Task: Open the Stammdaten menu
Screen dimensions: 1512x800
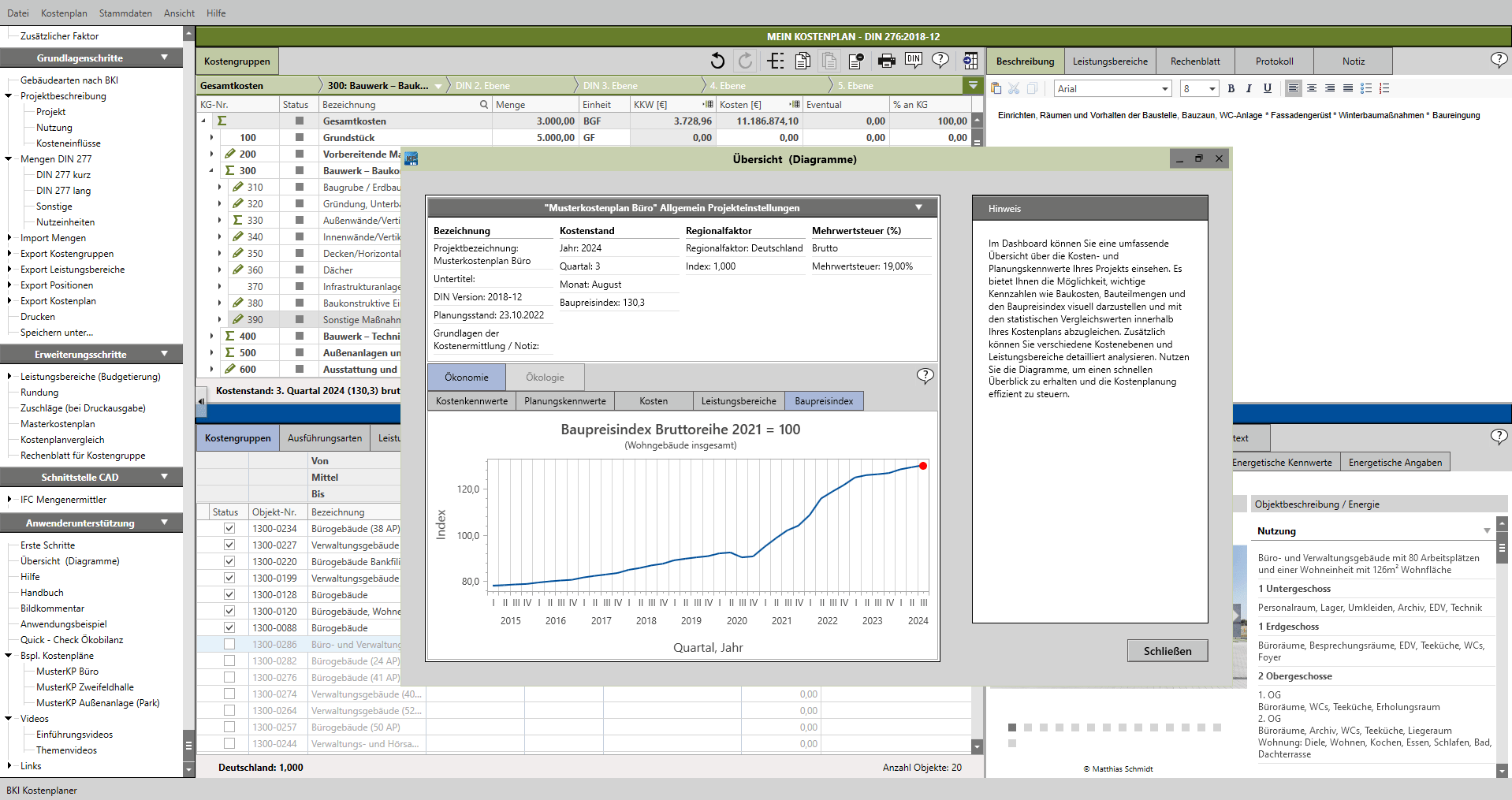Action: pyautogui.click(x=125, y=13)
